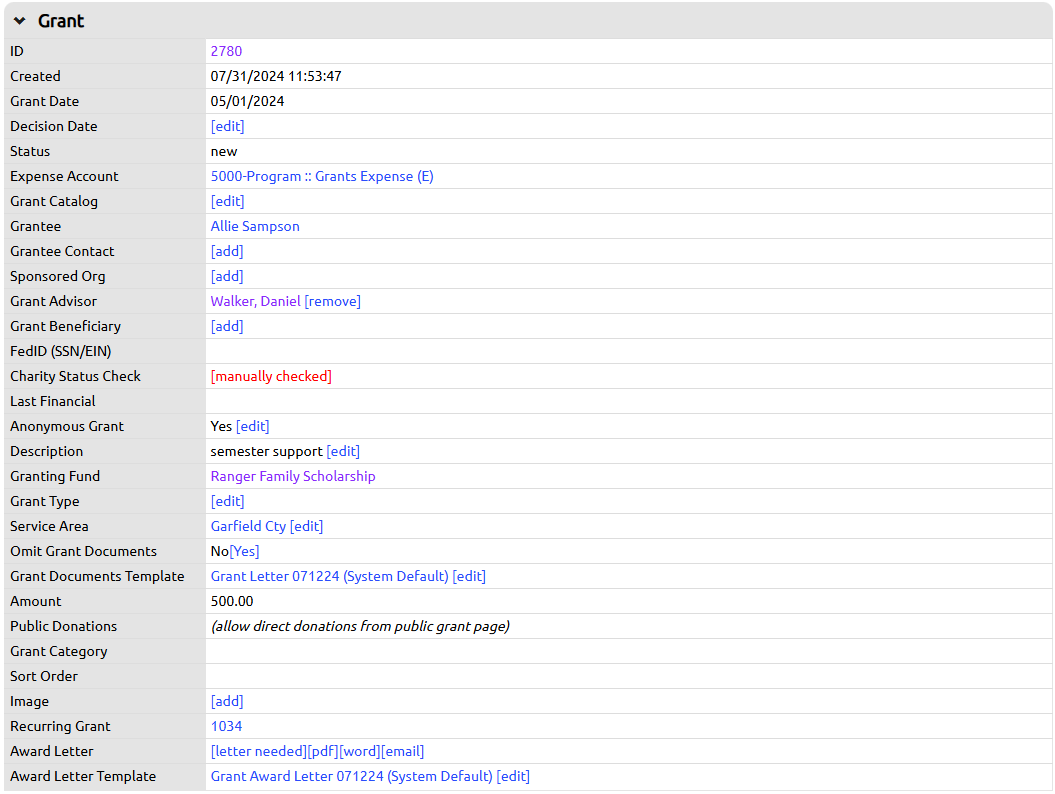Image resolution: width=1055 pixels, height=794 pixels.
Task: Edit the Decision Date
Action: (227, 127)
